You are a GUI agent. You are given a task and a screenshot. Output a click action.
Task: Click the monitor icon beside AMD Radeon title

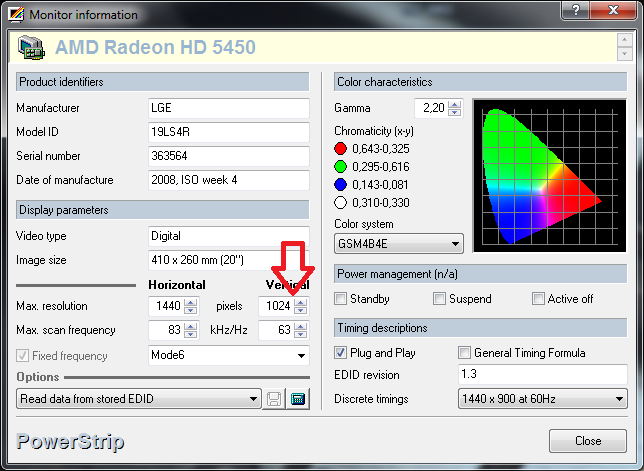(31, 48)
